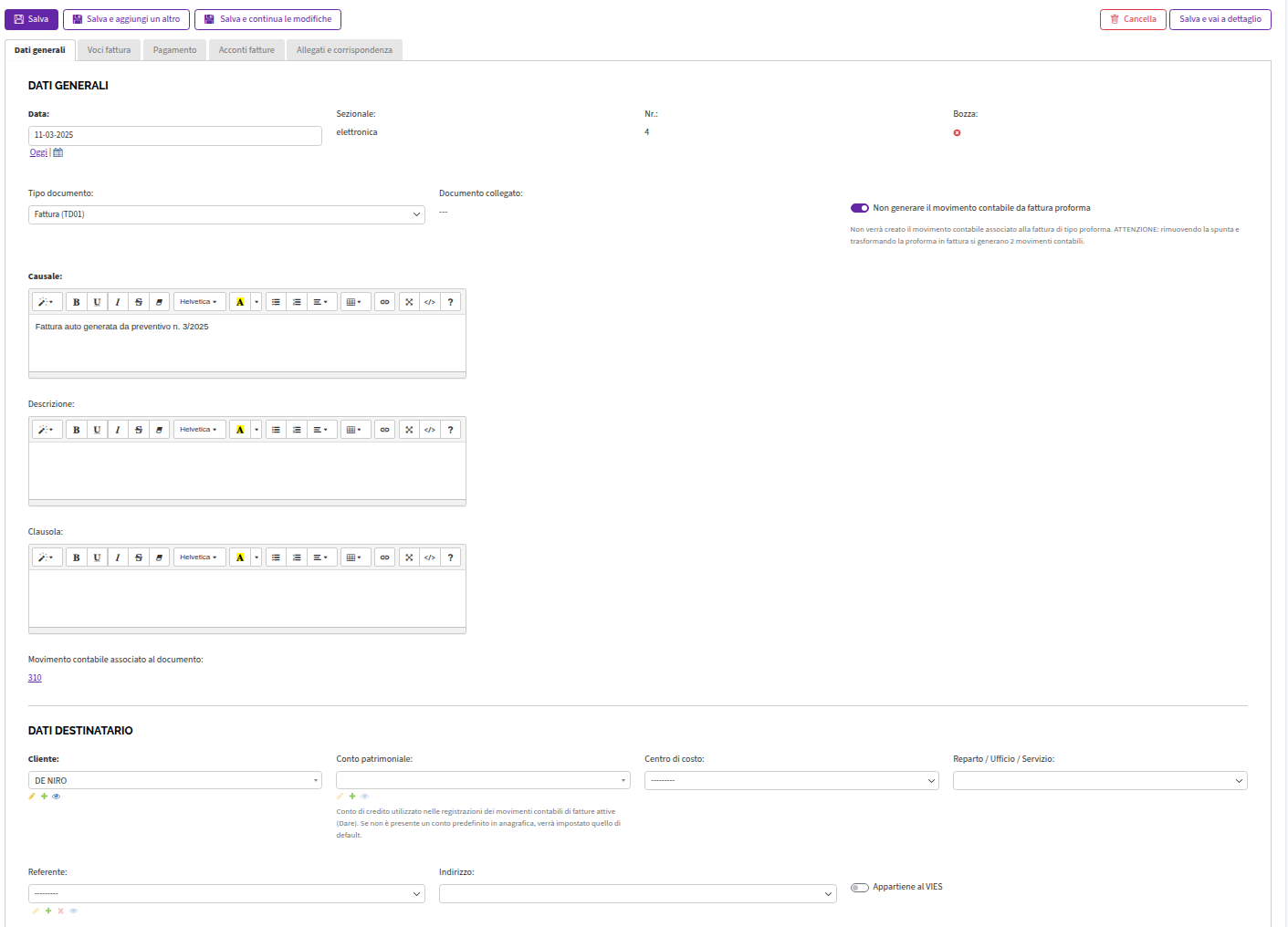The height and width of the screenshot is (927, 1288).
Task: Toggle 'Non generare il movimento contabile' switch
Action: pos(860,208)
